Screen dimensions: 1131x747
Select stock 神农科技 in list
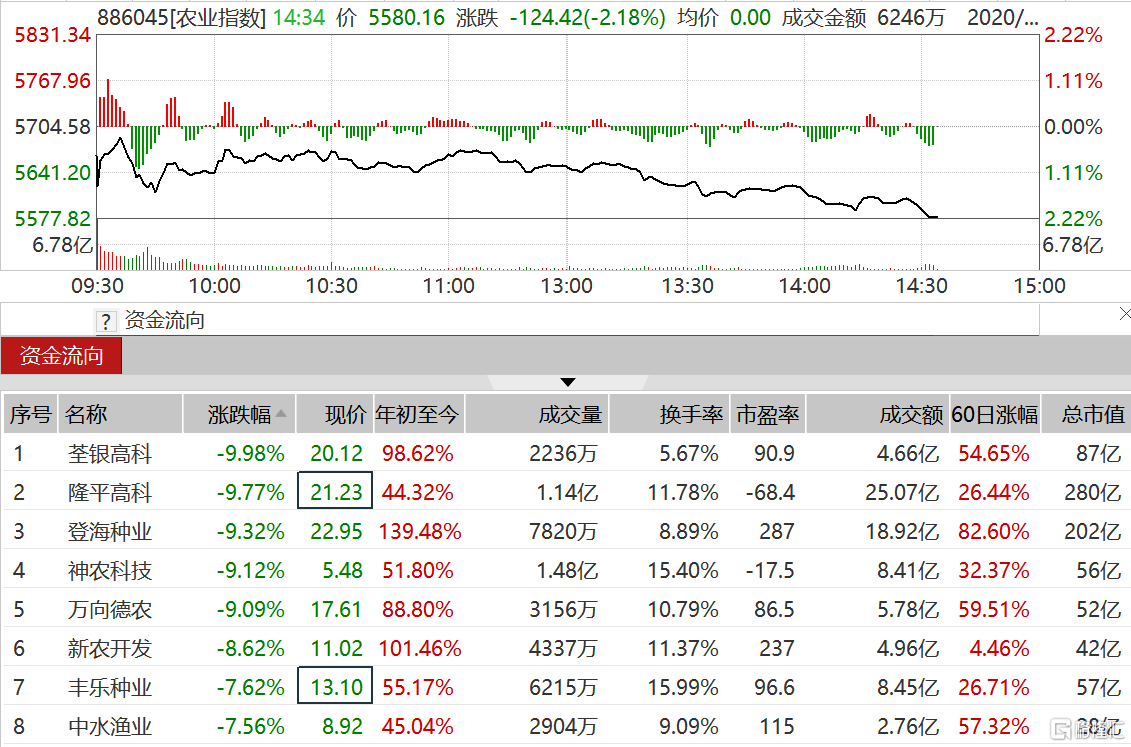[x=110, y=570]
